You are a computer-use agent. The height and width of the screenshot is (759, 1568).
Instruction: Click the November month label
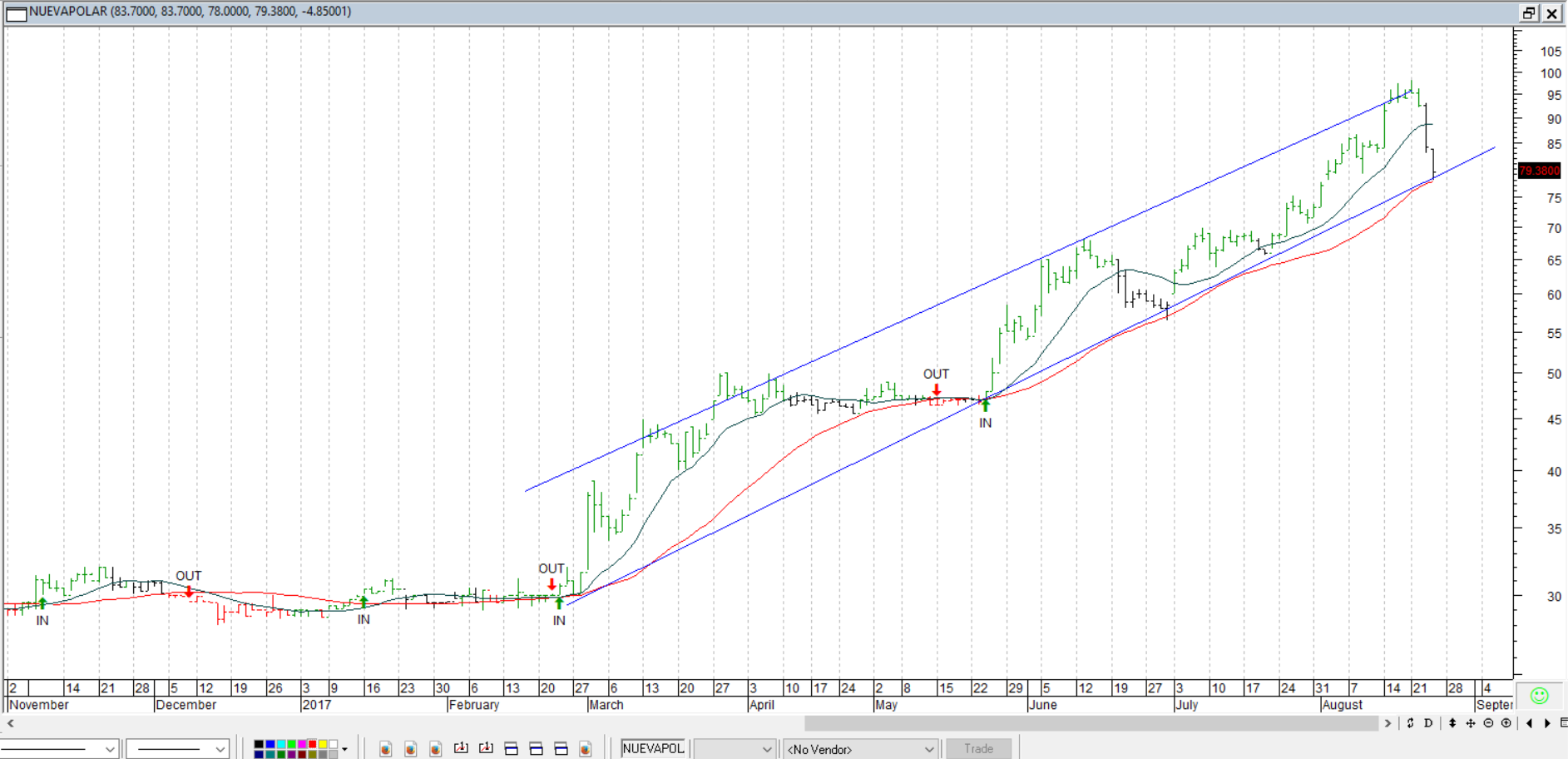(x=38, y=705)
